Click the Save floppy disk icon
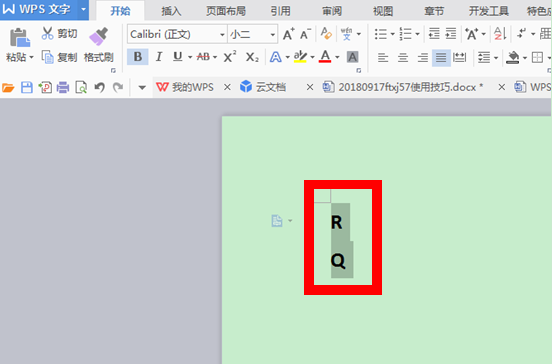 pyautogui.click(x=27, y=87)
